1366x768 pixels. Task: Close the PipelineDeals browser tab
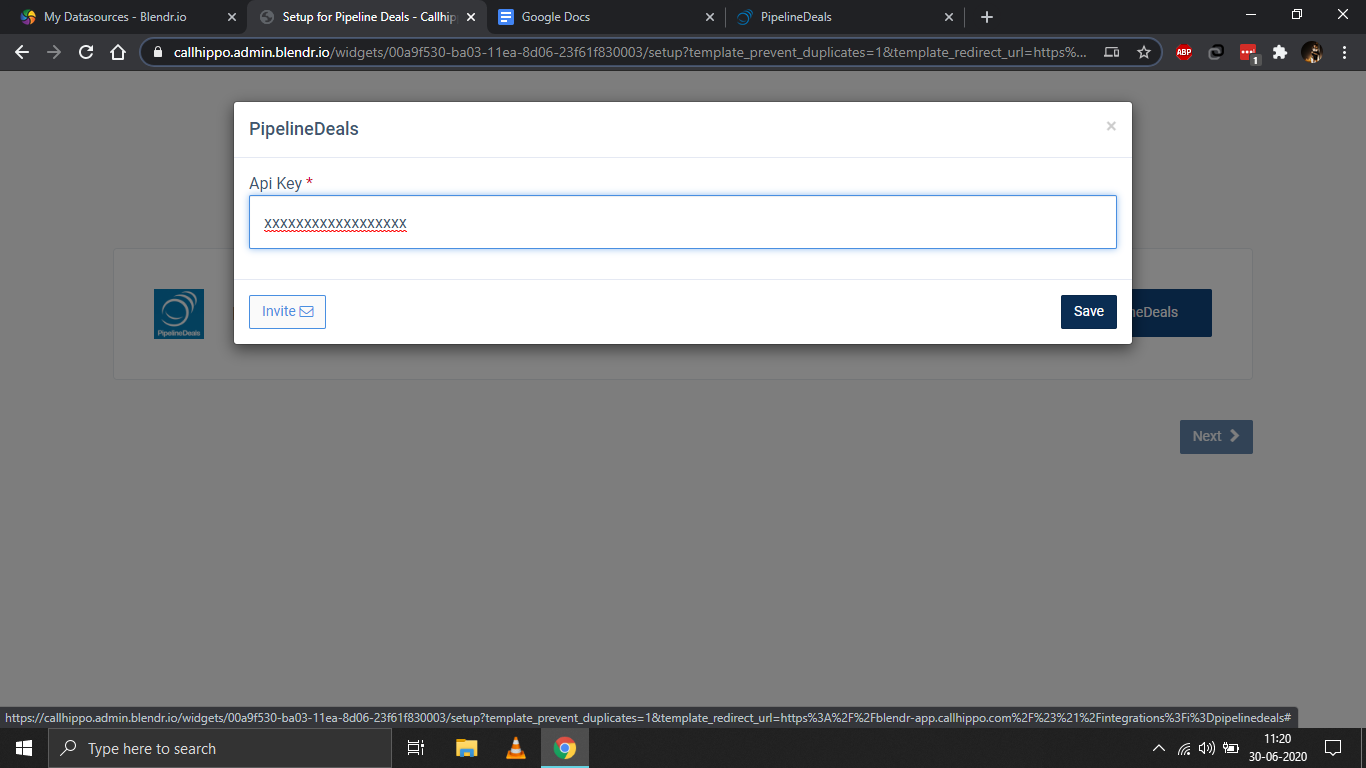click(949, 17)
